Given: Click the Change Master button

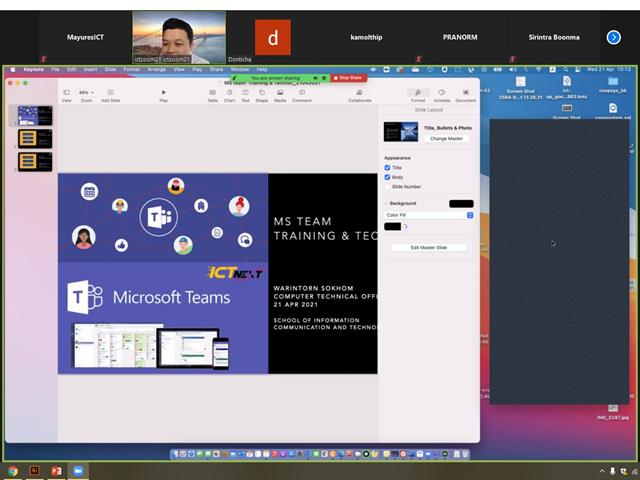Looking at the screenshot, I should 446,139.
